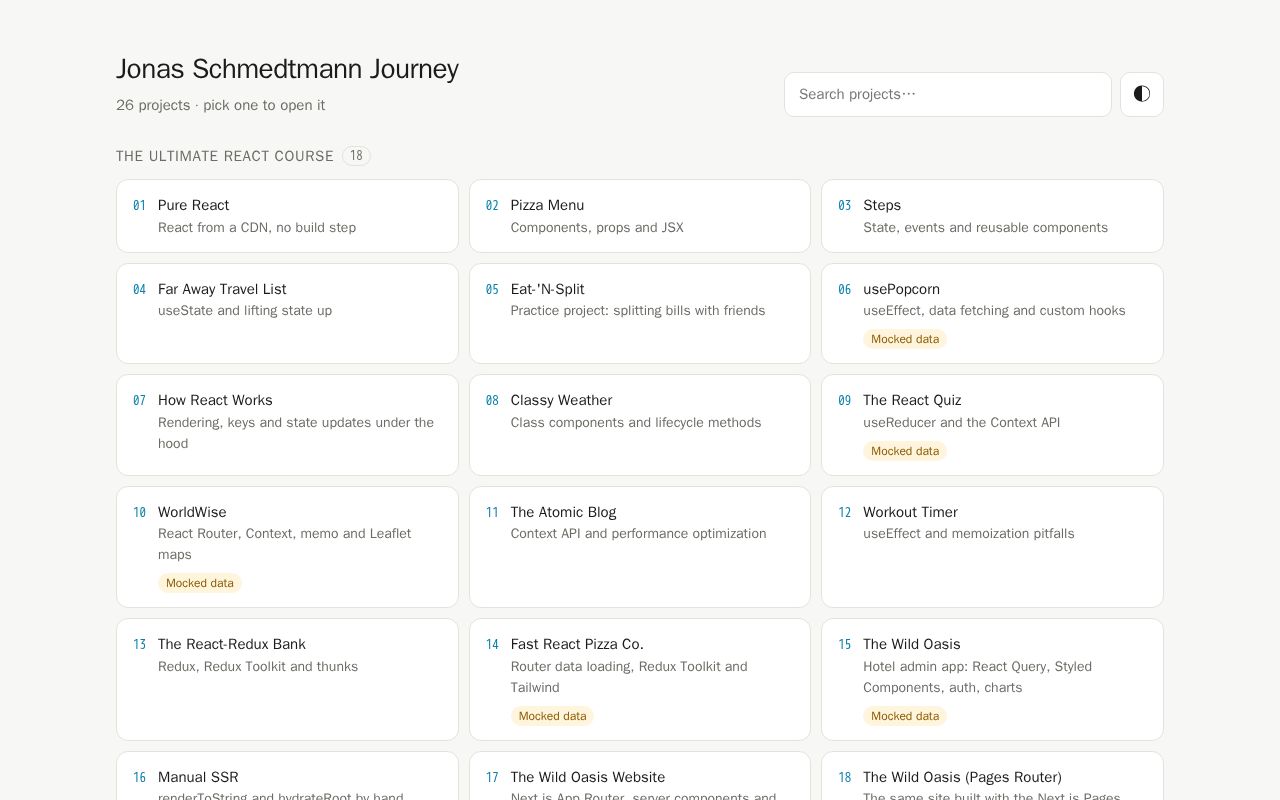The width and height of the screenshot is (1280, 800).
Task: Open The Wild Oasis Website card
Action: tap(640, 776)
